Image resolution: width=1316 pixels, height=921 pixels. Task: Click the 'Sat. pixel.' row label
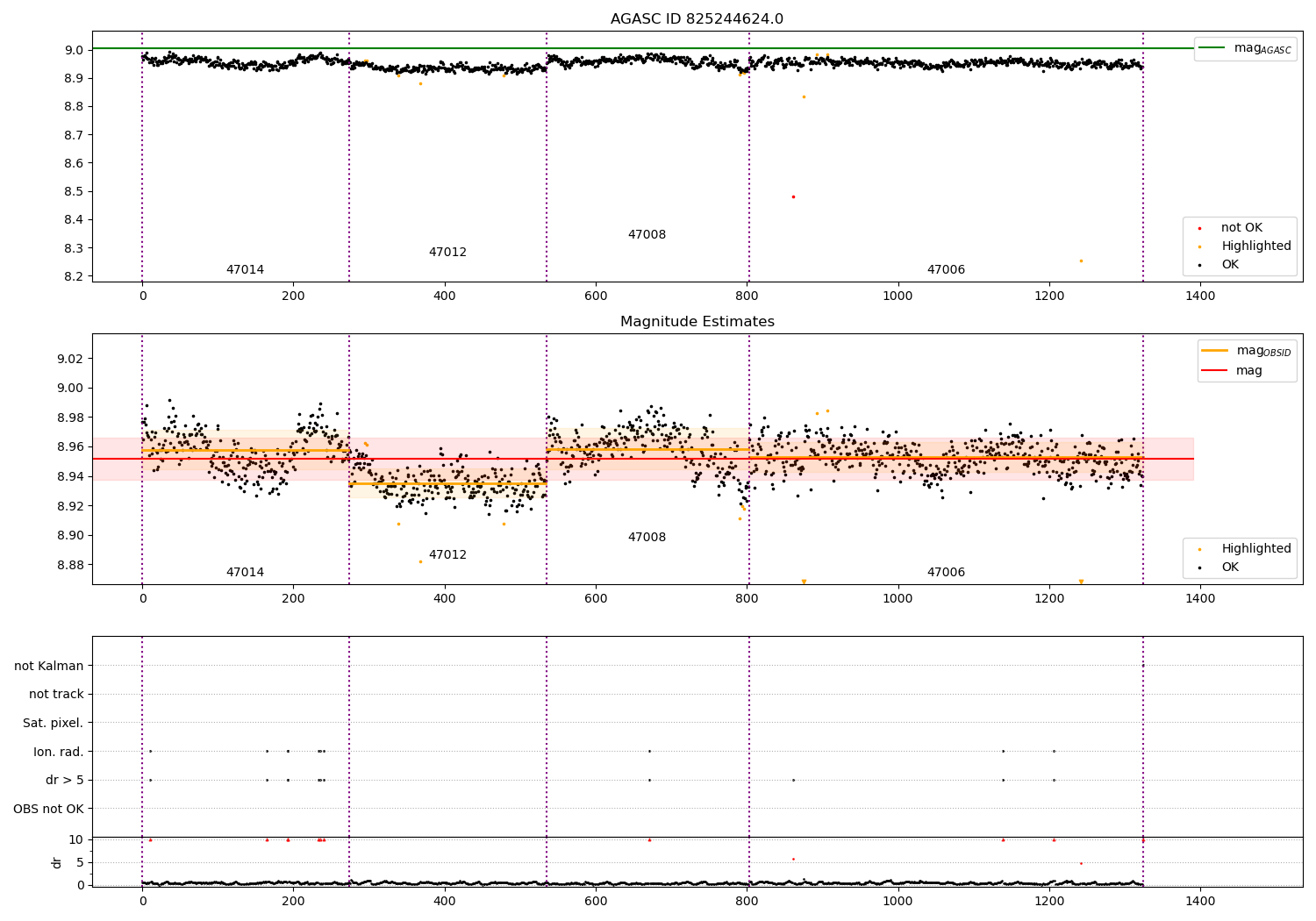point(53,724)
